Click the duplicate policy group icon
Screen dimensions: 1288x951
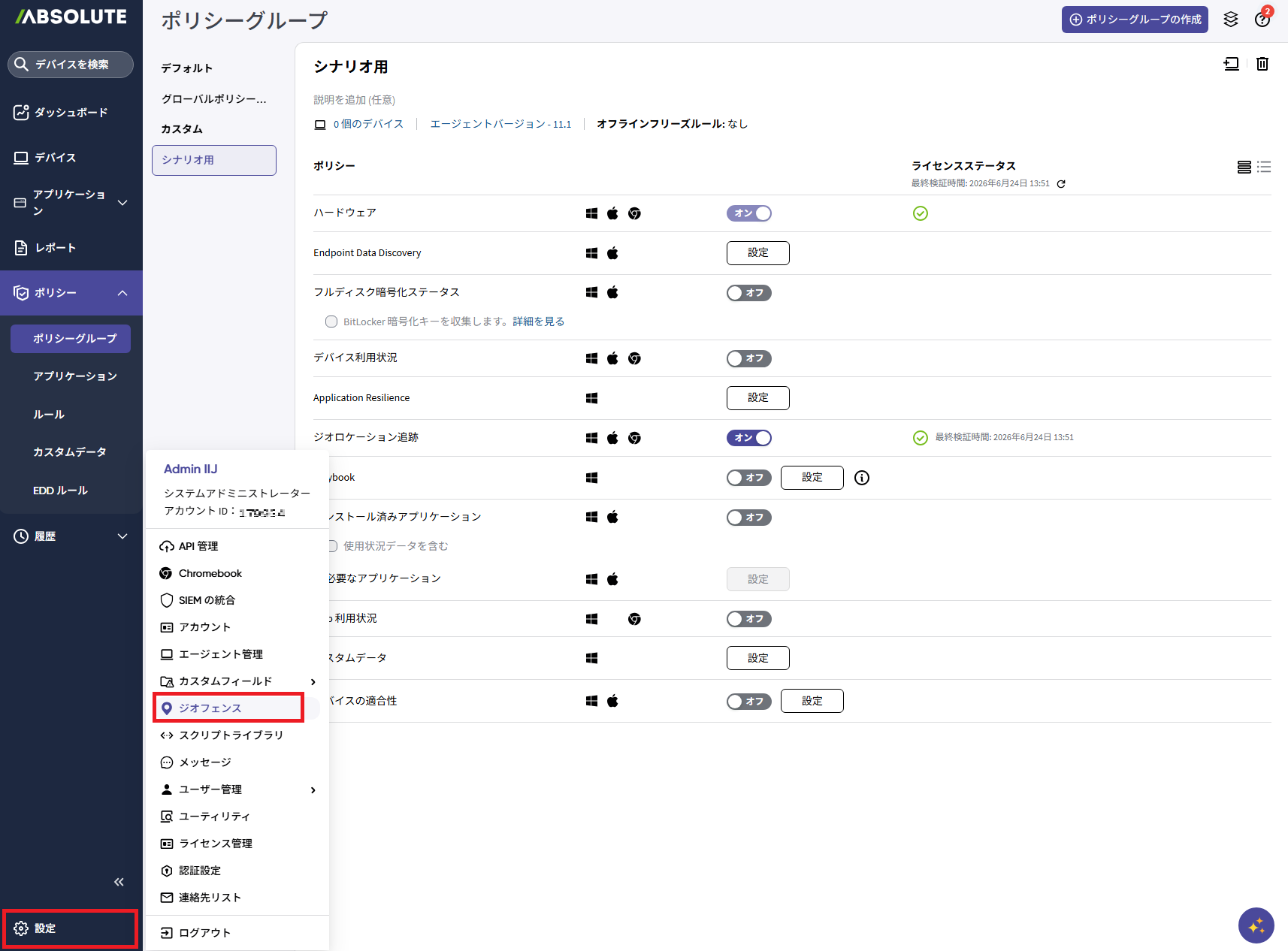point(1231,64)
